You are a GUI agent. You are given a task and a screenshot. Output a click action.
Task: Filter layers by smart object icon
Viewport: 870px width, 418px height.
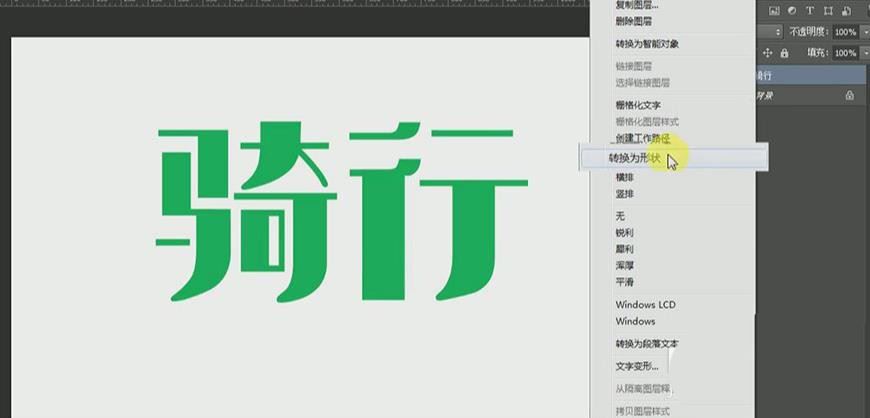click(x=846, y=11)
